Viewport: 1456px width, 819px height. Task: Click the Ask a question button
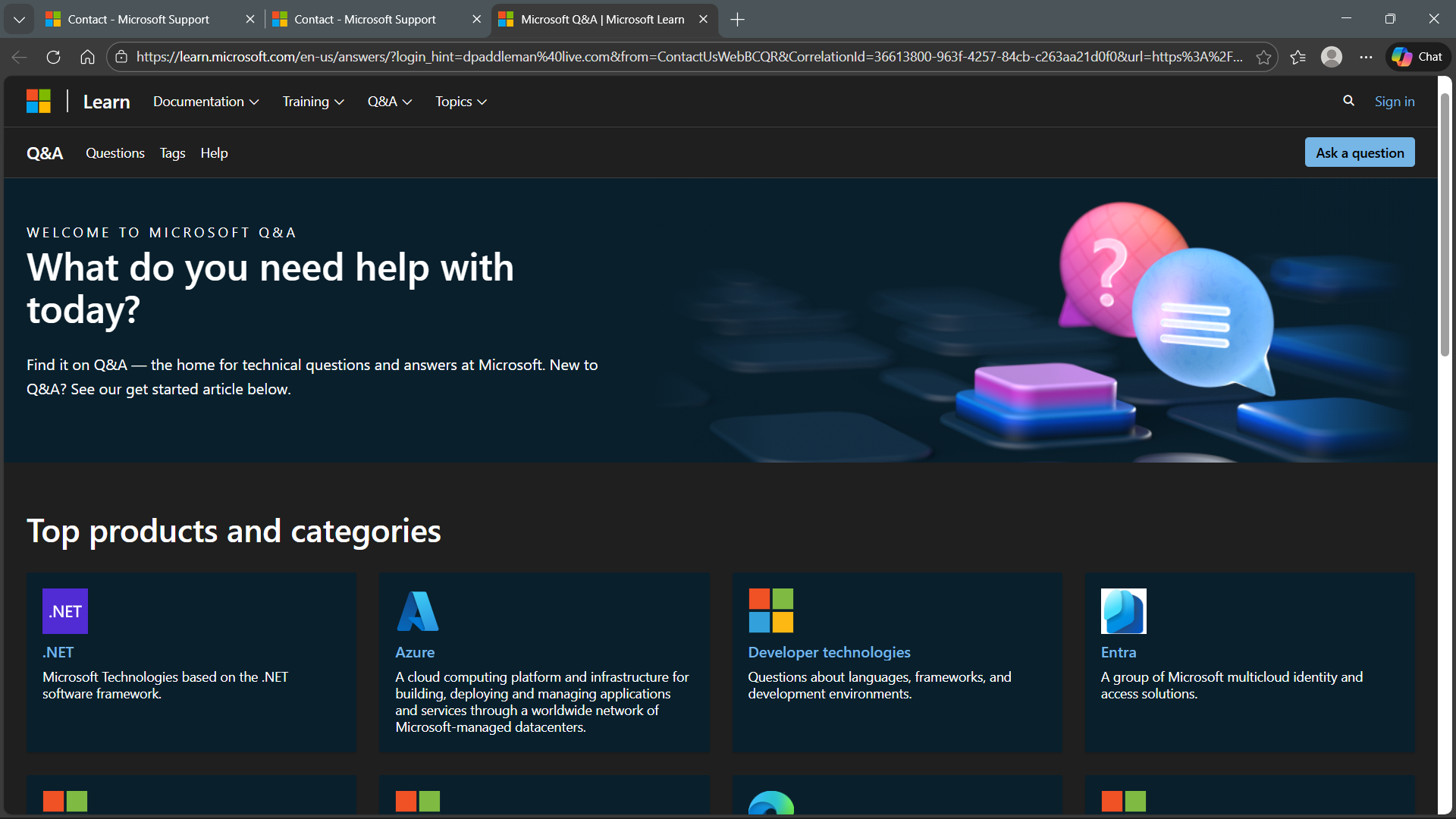1360,152
